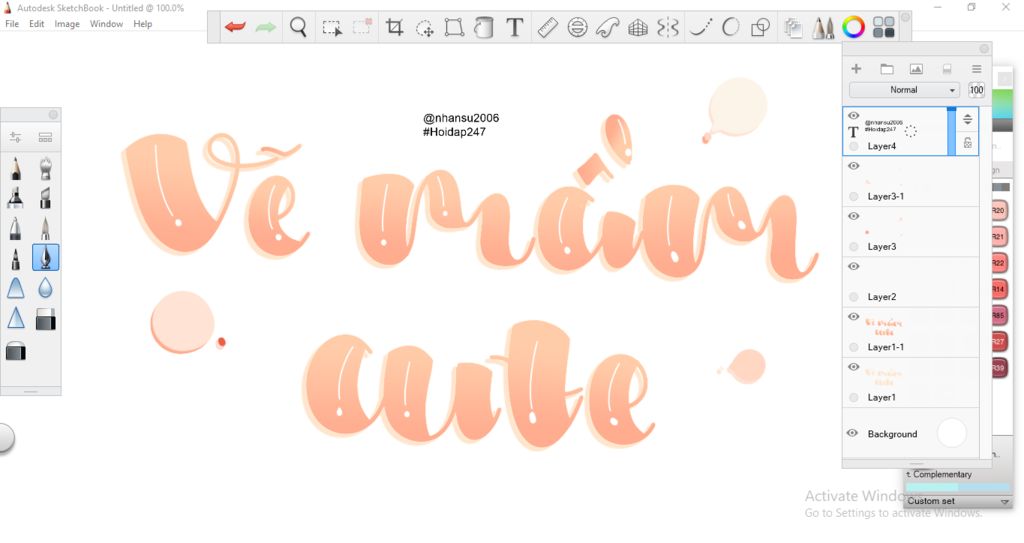Select the Flood Fill bucket tool
This screenshot has height=543, width=1024.
[x=483, y=27]
